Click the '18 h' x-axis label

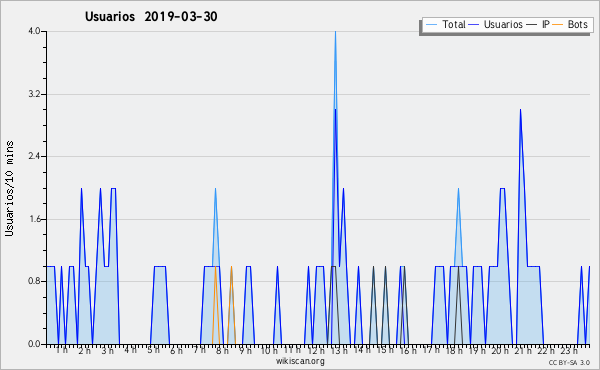[454, 350]
